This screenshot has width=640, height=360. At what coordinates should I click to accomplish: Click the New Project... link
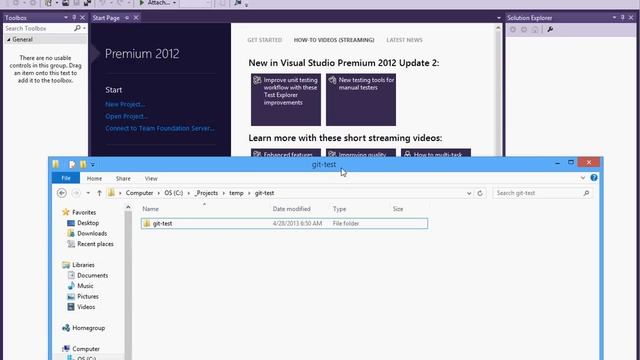(x=125, y=104)
